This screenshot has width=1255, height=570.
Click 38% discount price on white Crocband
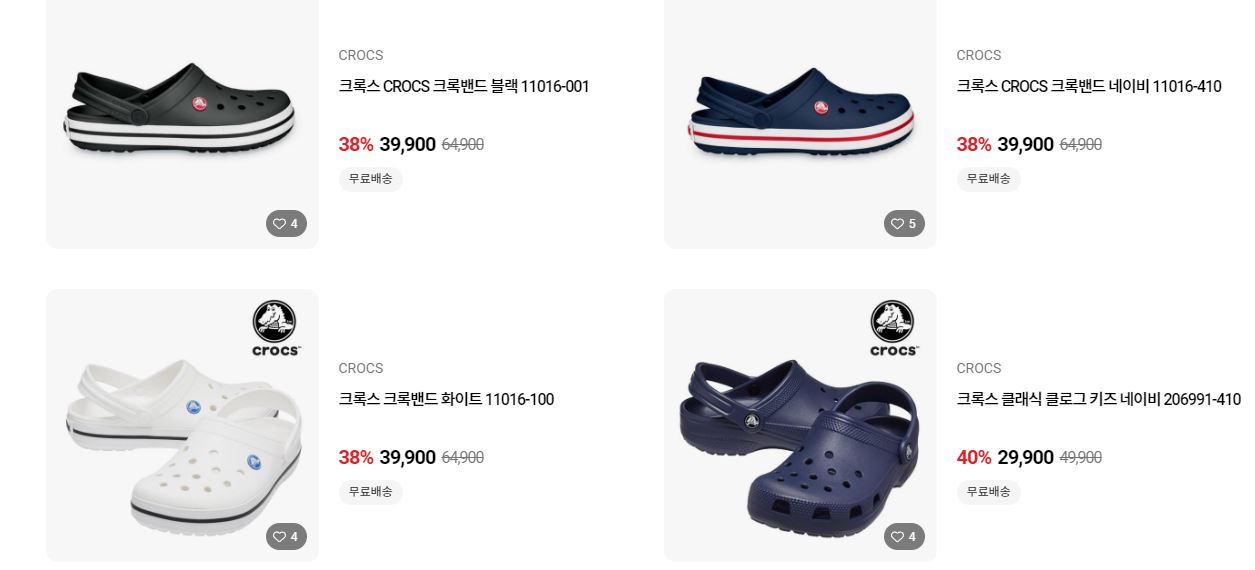(356, 457)
